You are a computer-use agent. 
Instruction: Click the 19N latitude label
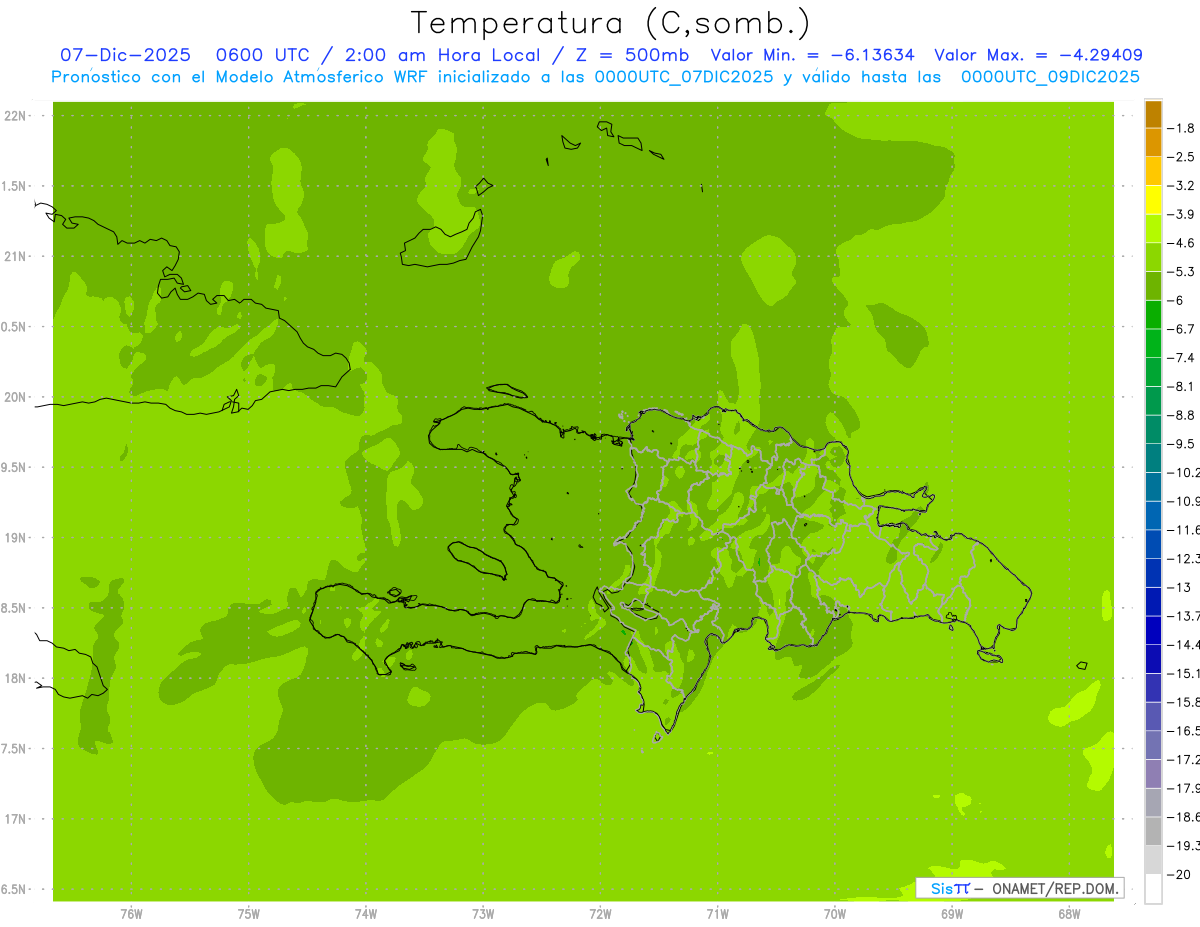(x=14, y=537)
